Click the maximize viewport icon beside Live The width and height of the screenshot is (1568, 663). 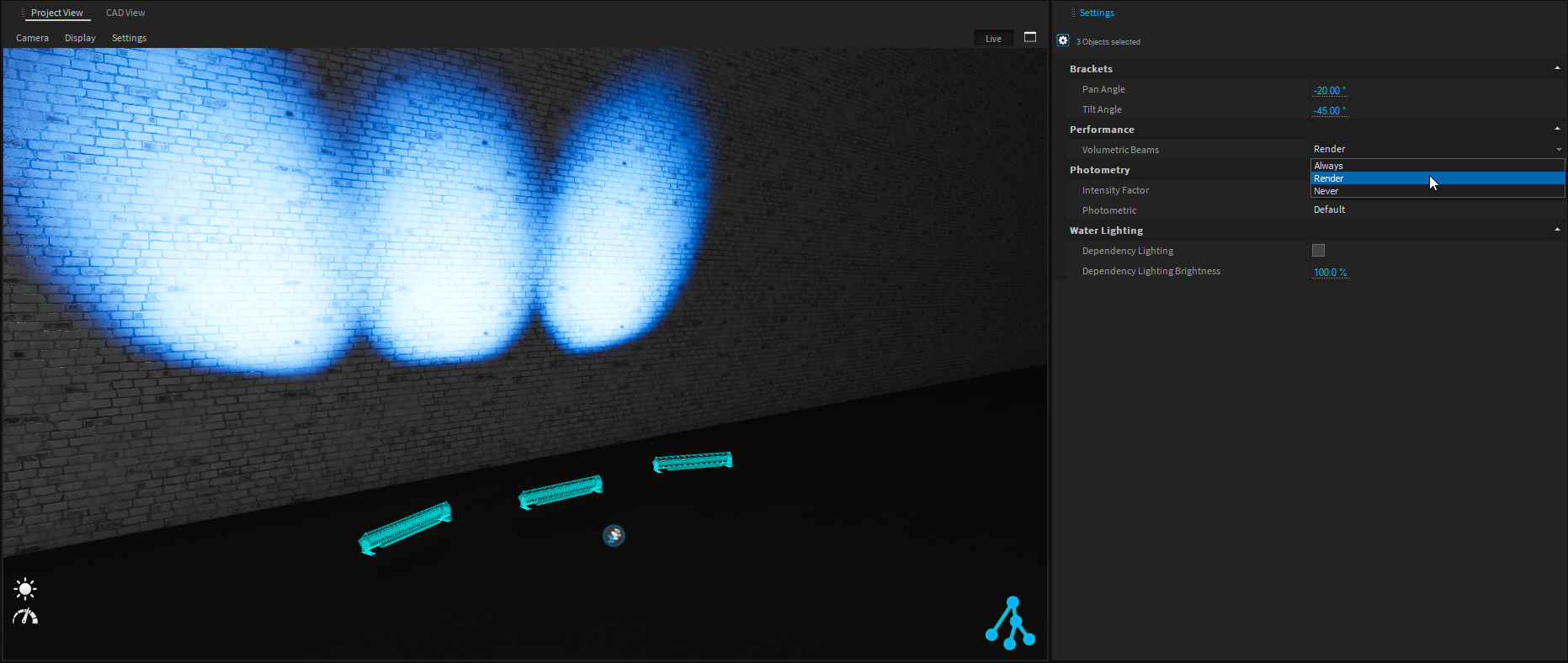[1029, 37]
